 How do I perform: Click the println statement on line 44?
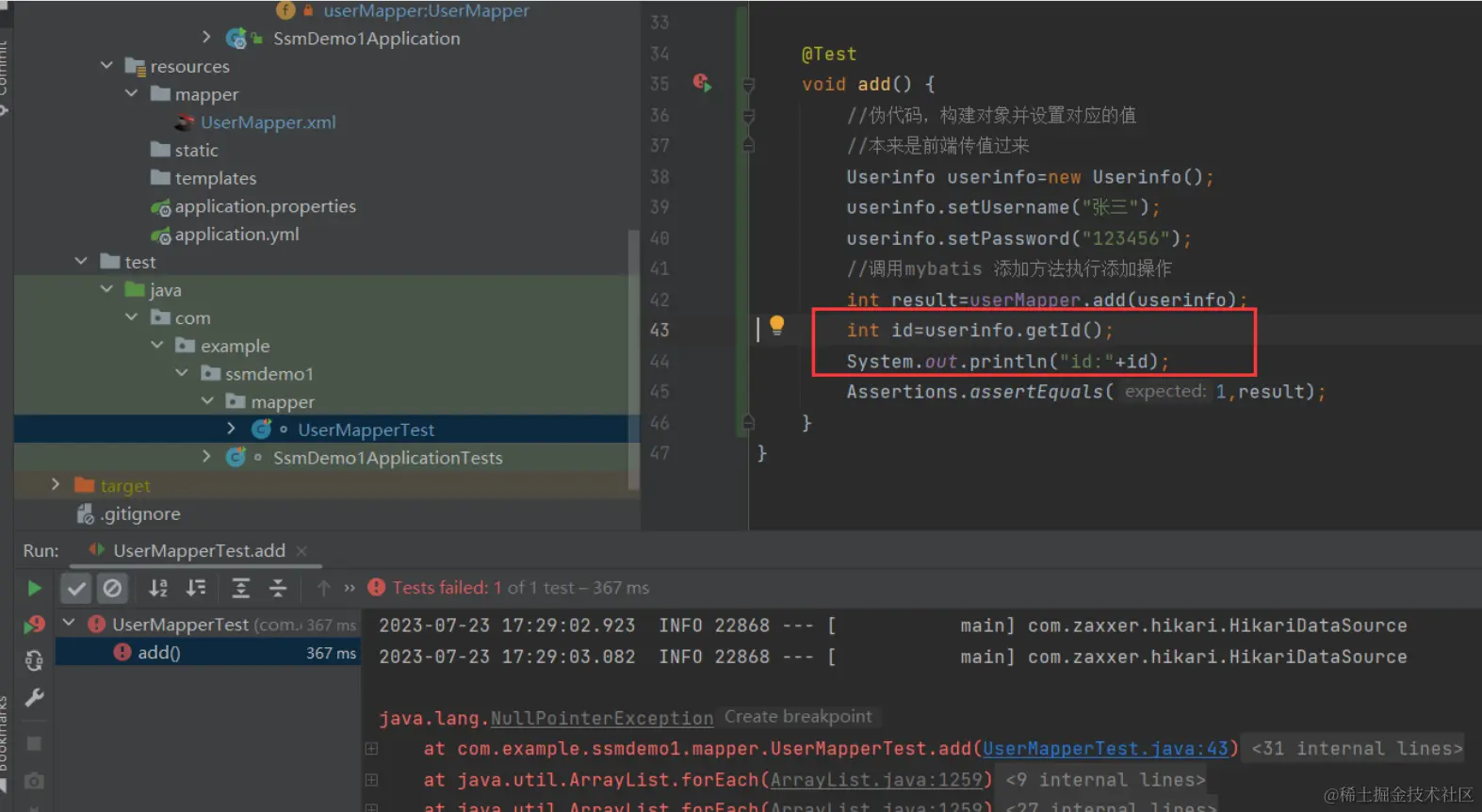pos(1007,362)
